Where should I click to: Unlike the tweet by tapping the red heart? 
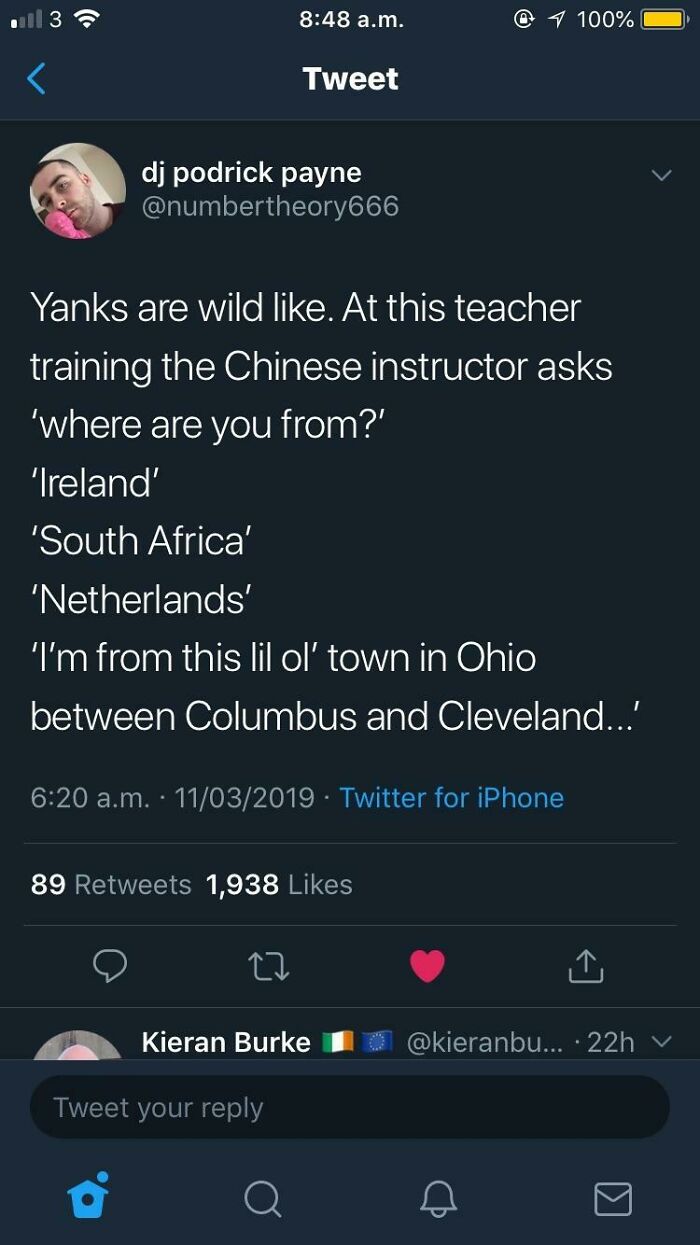428,966
